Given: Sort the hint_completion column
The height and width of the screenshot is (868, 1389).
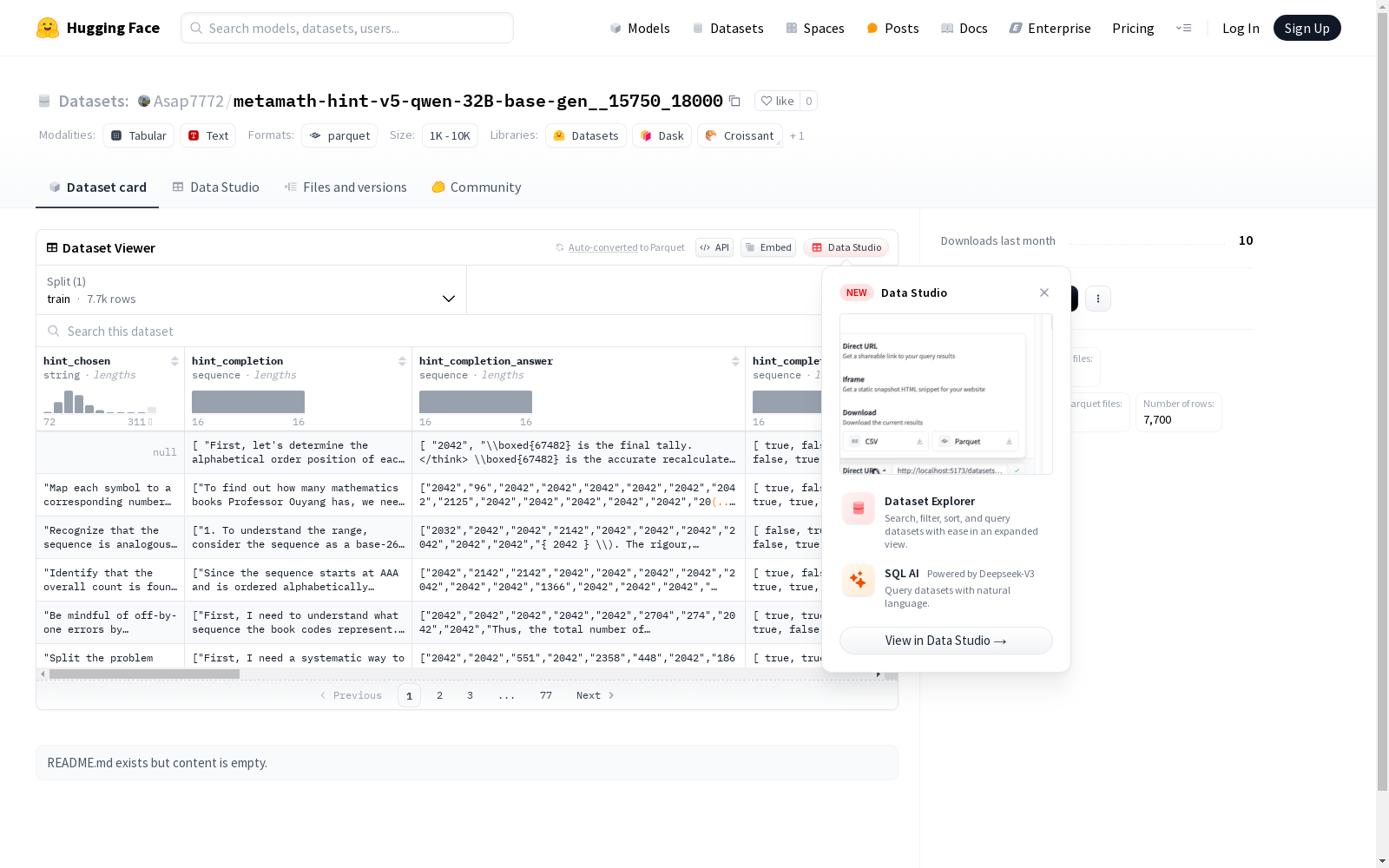Looking at the screenshot, I should [402, 361].
